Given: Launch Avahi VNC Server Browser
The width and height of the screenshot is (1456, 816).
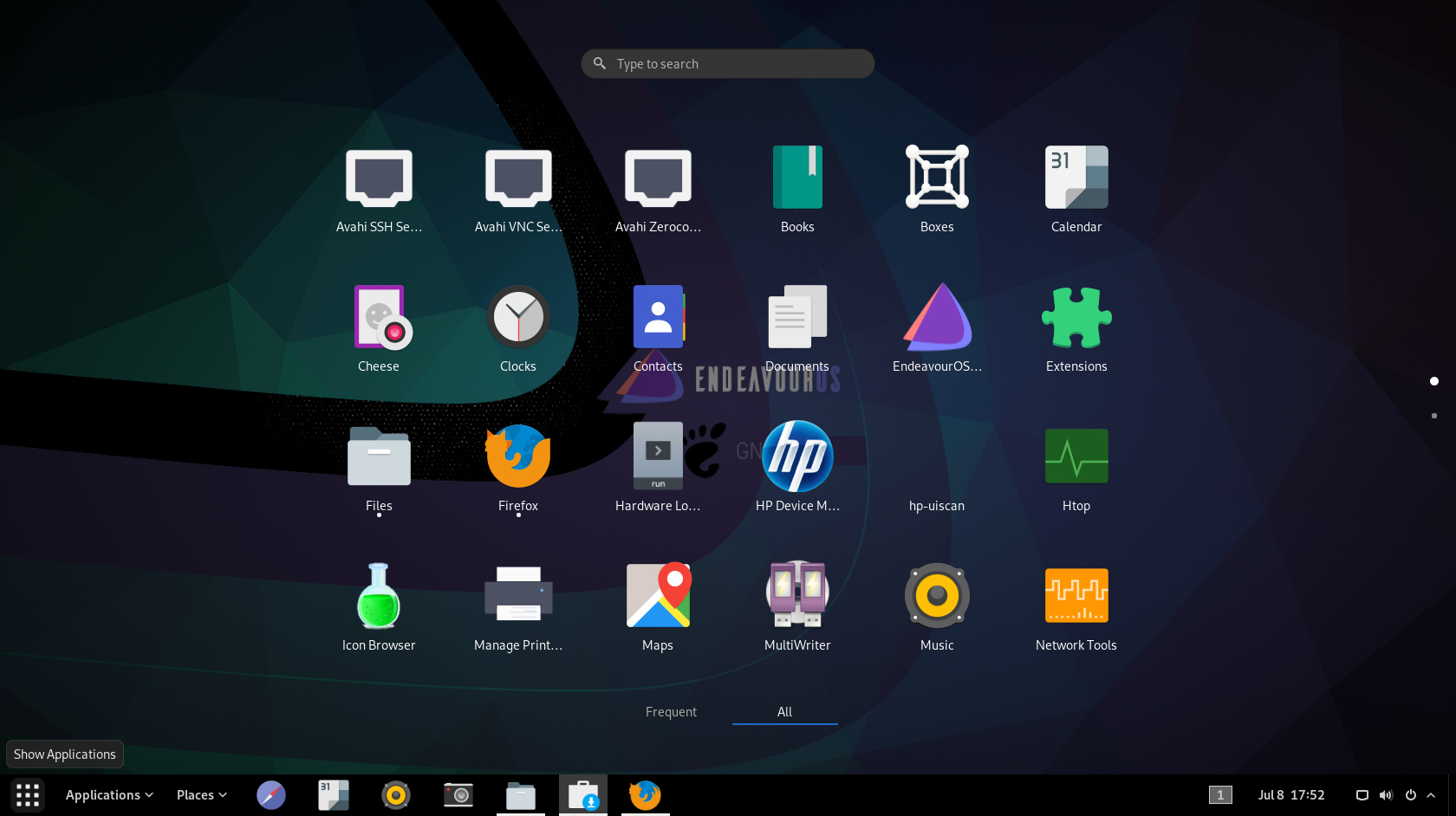Looking at the screenshot, I should [x=518, y=189].
